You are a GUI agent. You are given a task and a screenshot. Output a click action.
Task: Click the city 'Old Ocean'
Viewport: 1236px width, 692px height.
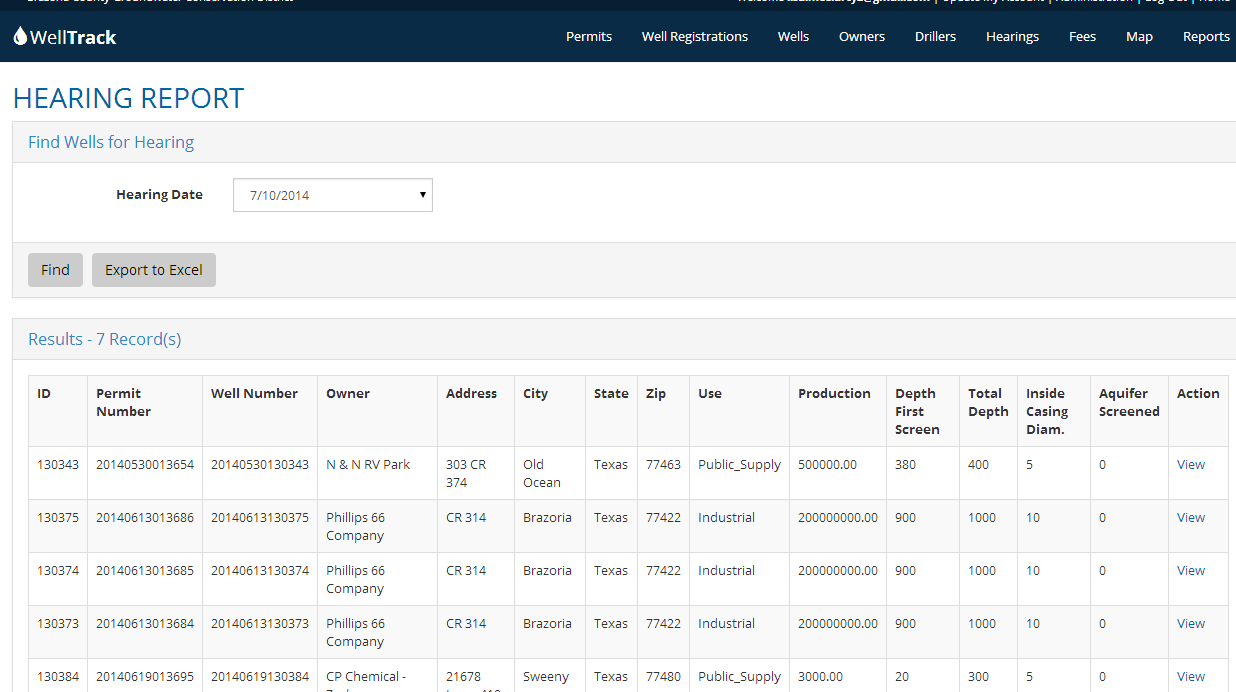point(542,473)
